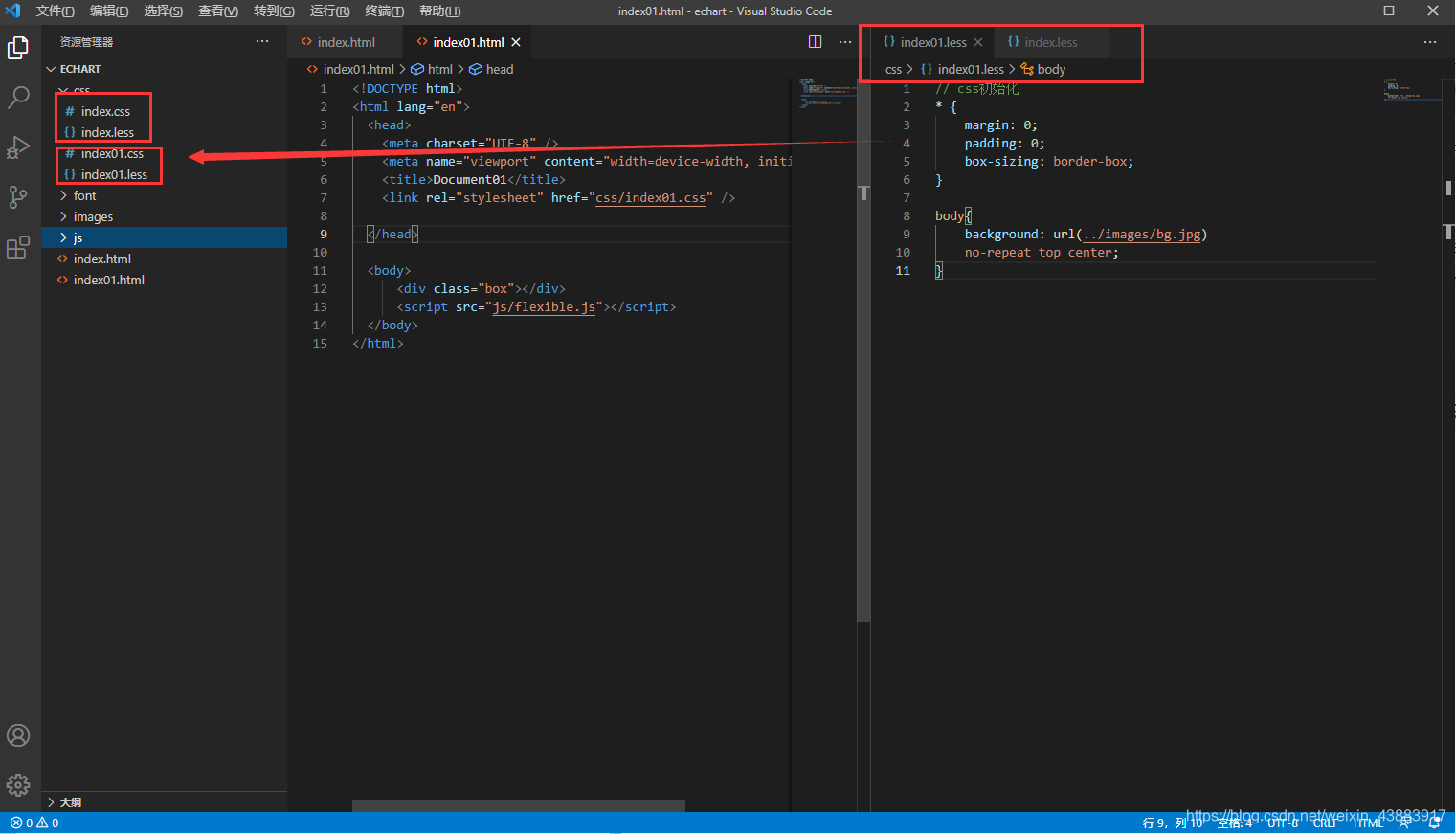
Task: Click the minimap of the right editor
Action: tap(1412, 91)
